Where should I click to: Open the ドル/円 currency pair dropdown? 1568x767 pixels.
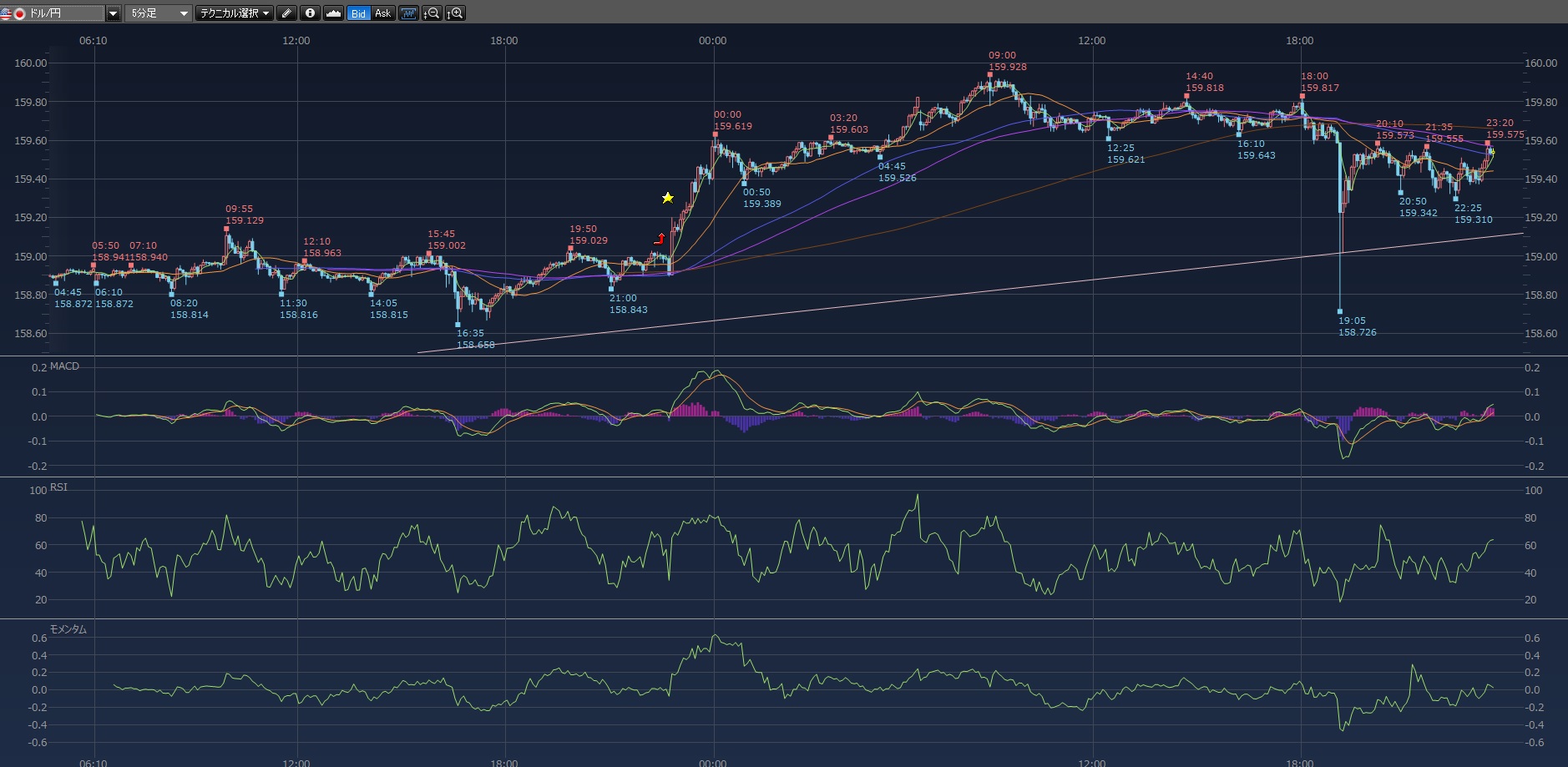coord(113,13)
